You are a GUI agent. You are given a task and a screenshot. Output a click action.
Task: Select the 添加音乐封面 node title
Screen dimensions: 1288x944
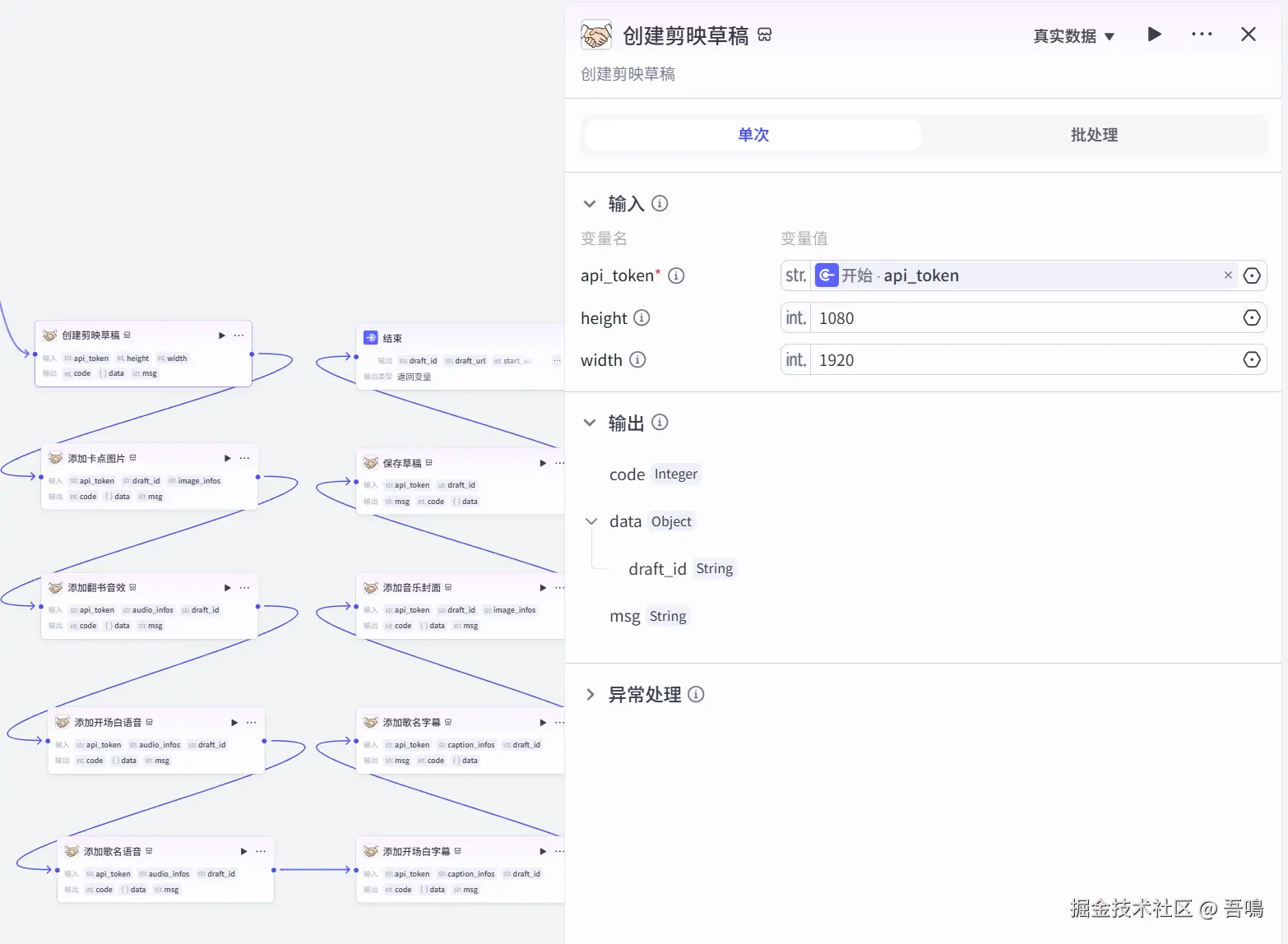coord(412,588)
